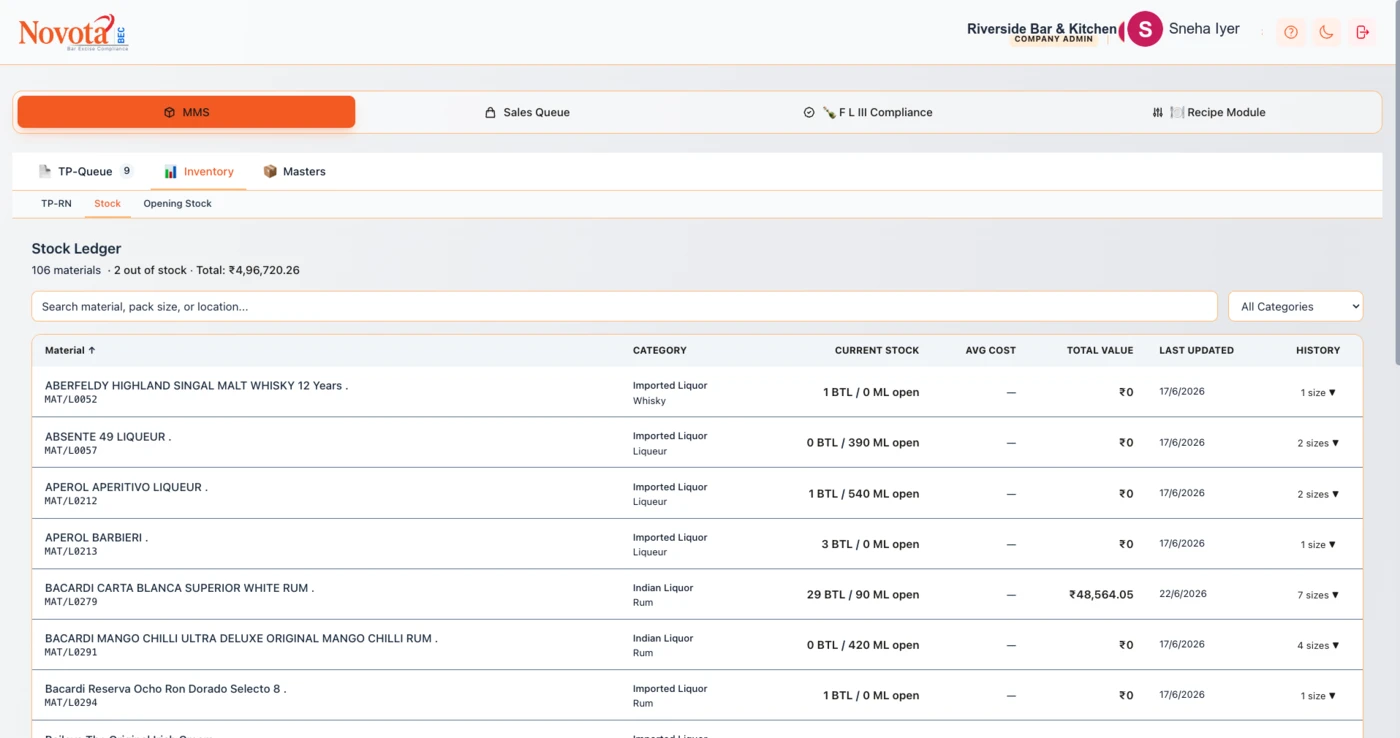Click the TP-Queue count badge 9
Screen dimensions: 1400x738
coord(127,171)
